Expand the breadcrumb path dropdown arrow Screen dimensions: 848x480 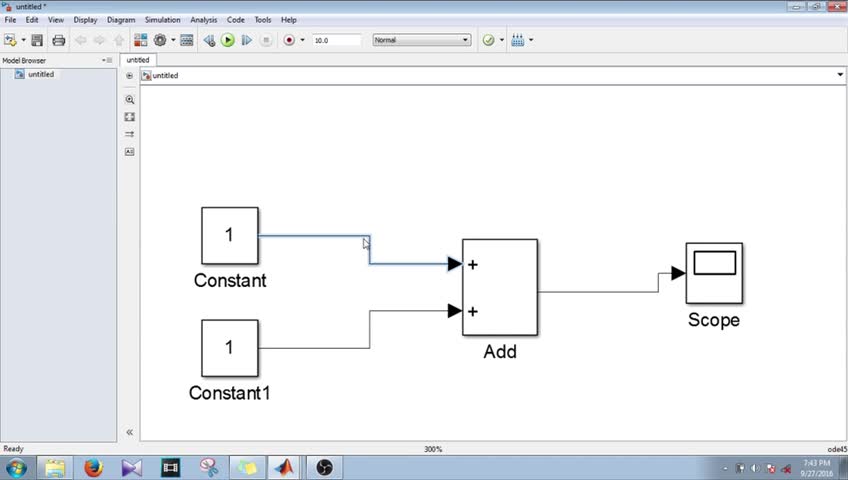click(x=840, y=75)
